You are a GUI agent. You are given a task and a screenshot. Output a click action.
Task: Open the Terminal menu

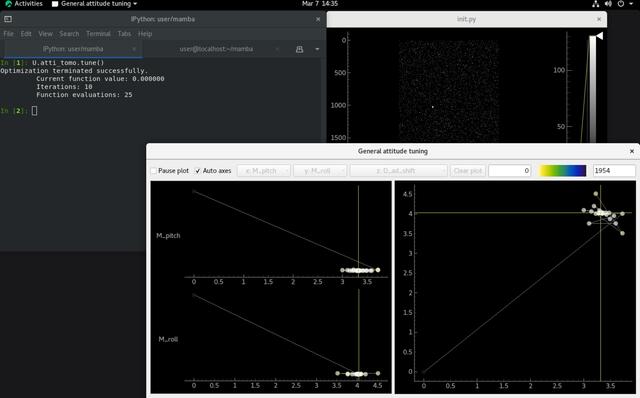tap(98, 34)
